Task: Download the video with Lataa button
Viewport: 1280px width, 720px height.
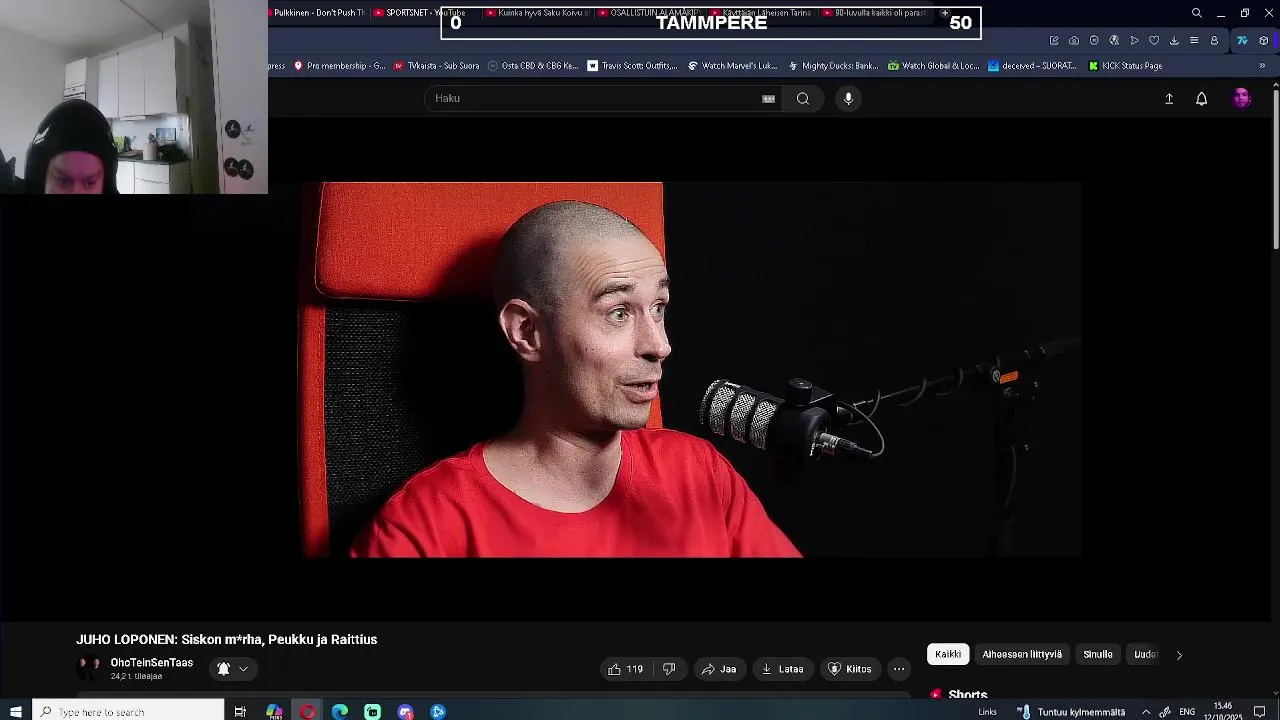Action: pyautogui.click(x=782, y=669)
